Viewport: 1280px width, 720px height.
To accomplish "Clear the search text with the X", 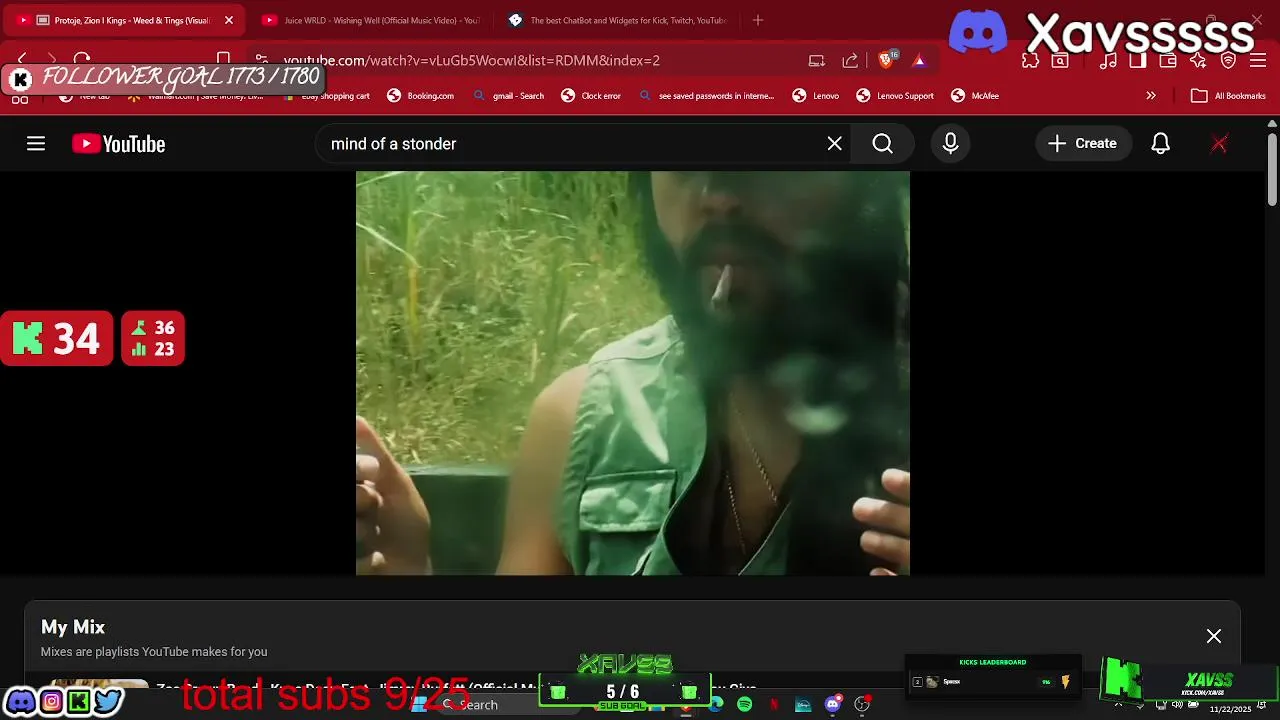I will click(x=834, y=144).
